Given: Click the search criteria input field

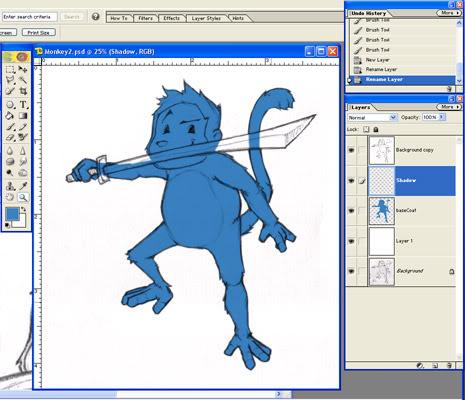Looking at the screenshot, I should click(29, 17).
